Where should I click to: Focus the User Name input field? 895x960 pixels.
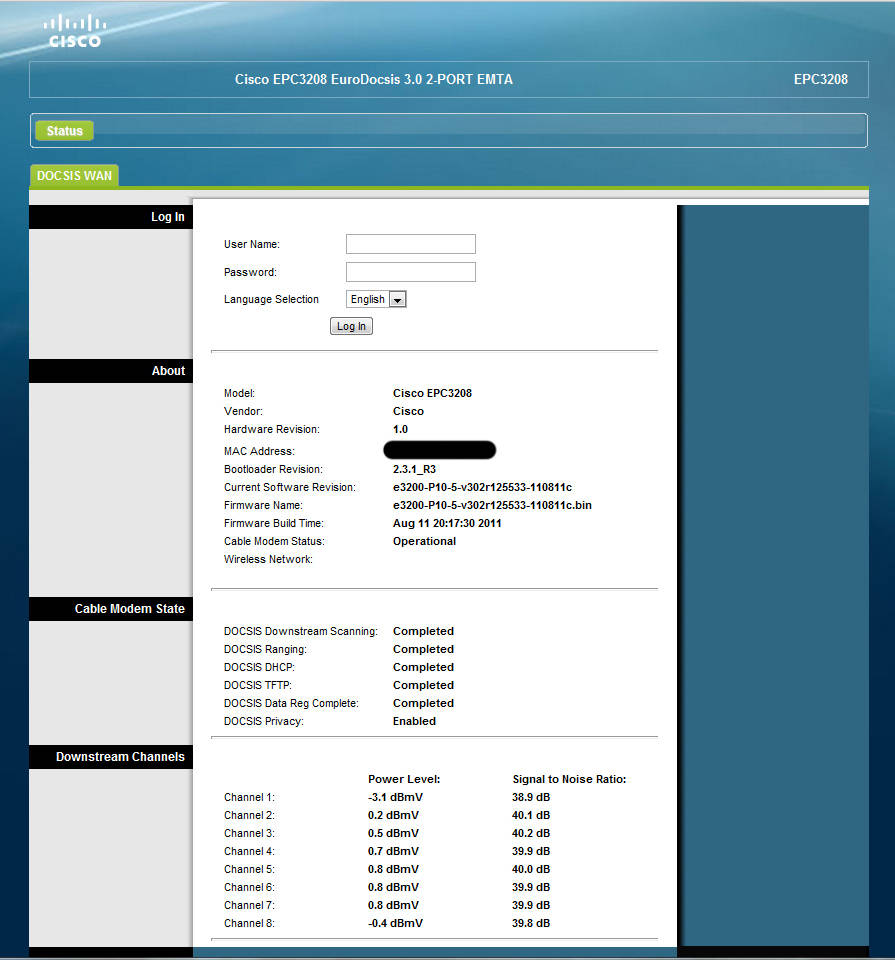[x=410, y=244]
